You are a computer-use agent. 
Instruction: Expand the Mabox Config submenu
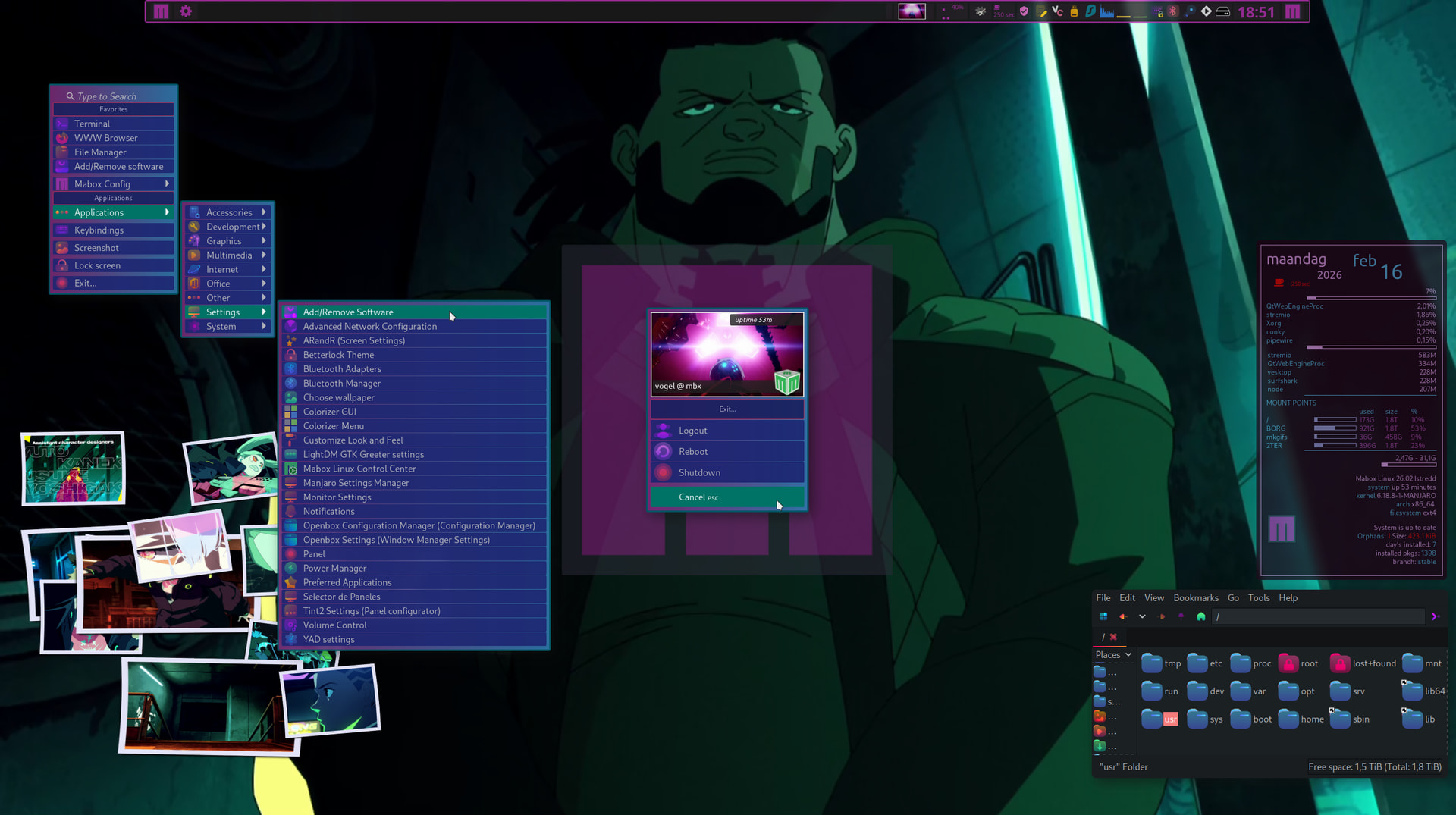pos(114,183)
